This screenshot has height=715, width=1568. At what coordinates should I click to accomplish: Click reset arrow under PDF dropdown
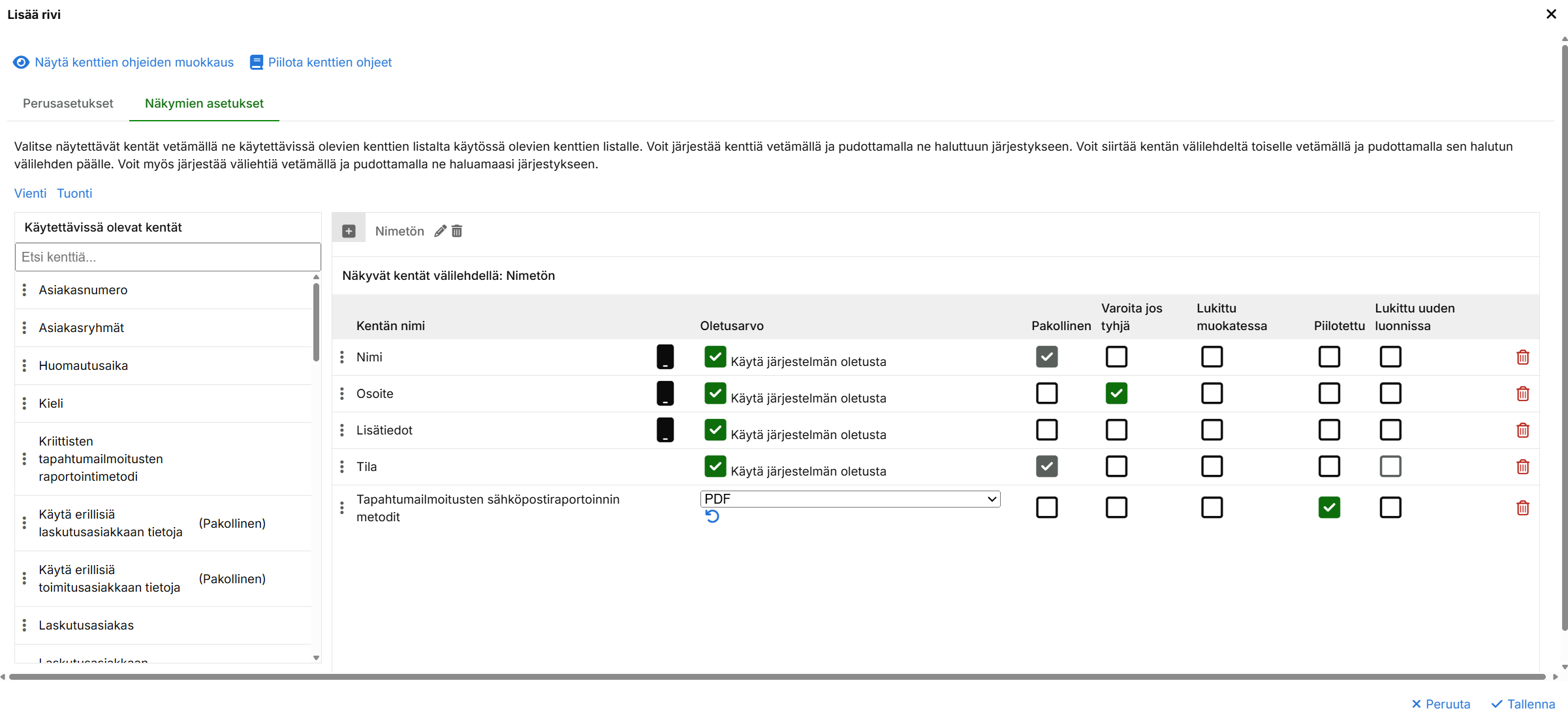(x=712, y=517)
